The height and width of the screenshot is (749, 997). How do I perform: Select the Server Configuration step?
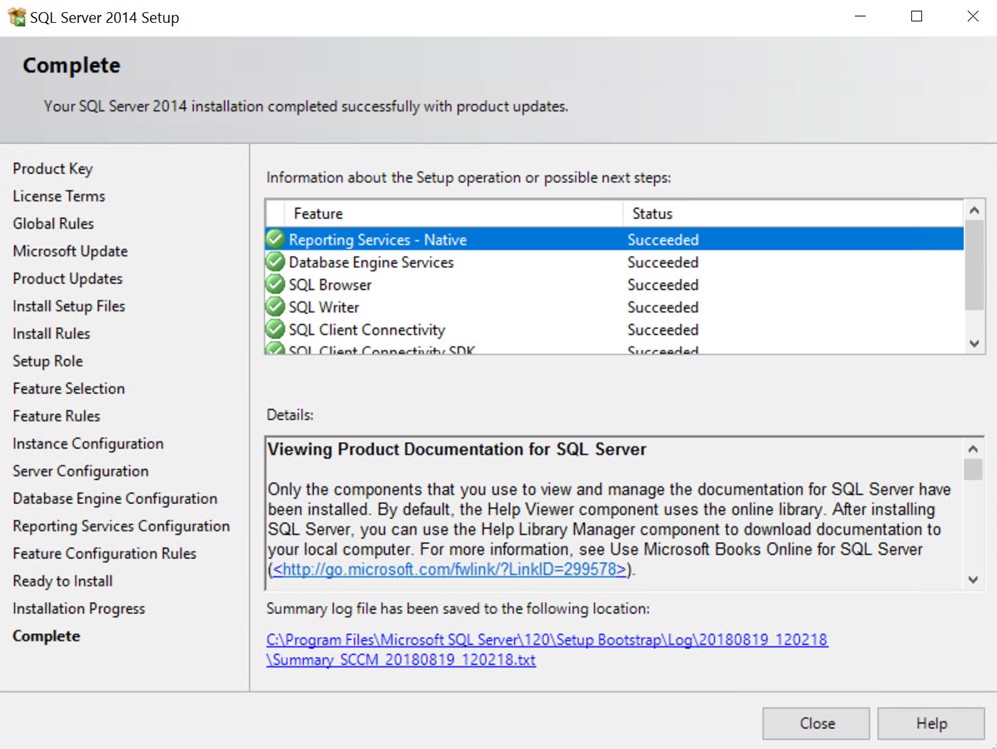coord(81,471)
